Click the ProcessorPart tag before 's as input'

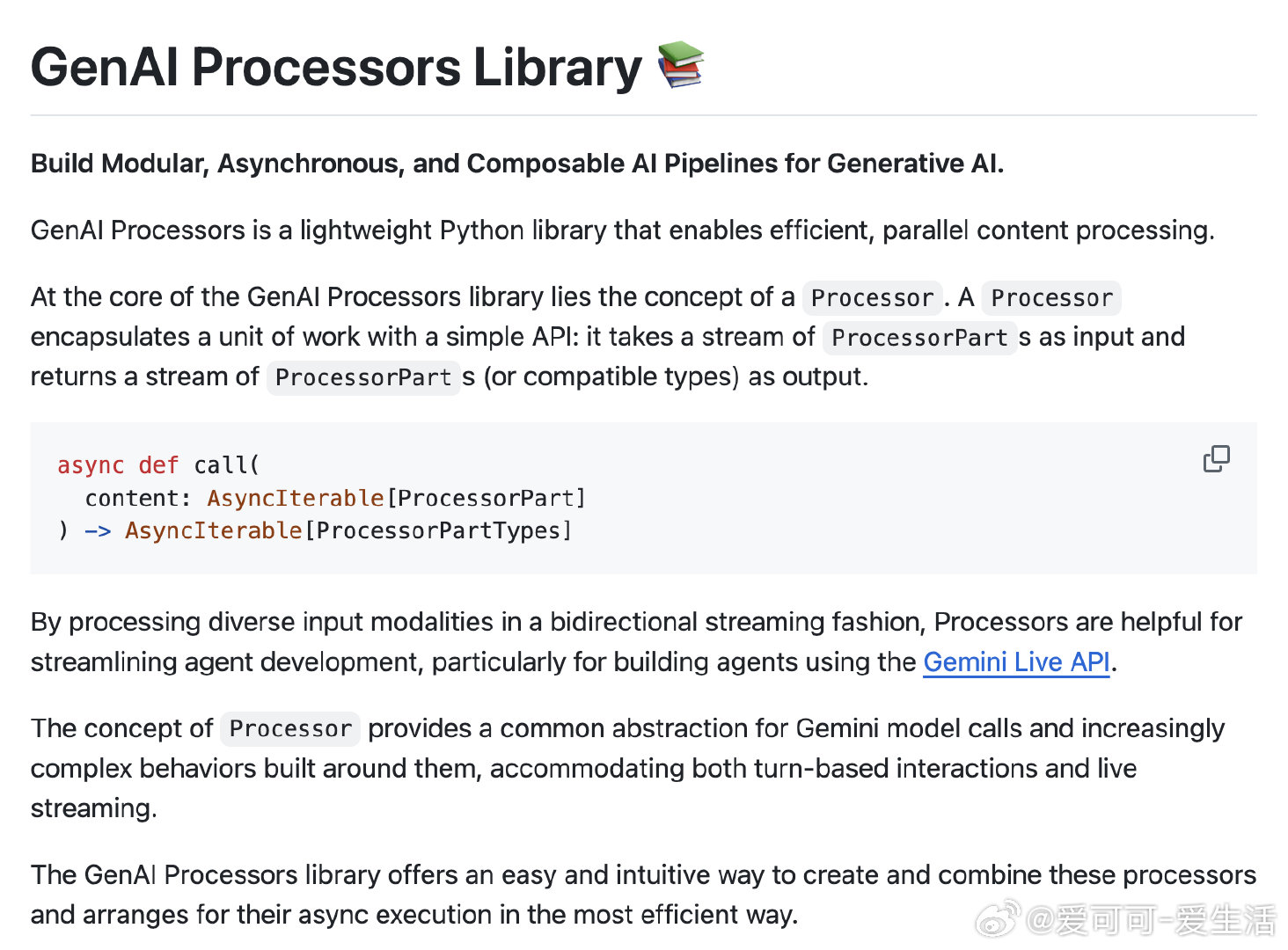point(919,338)
